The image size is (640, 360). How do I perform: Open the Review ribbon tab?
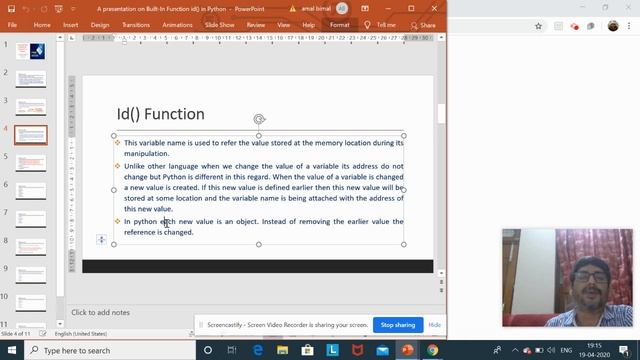256,25
